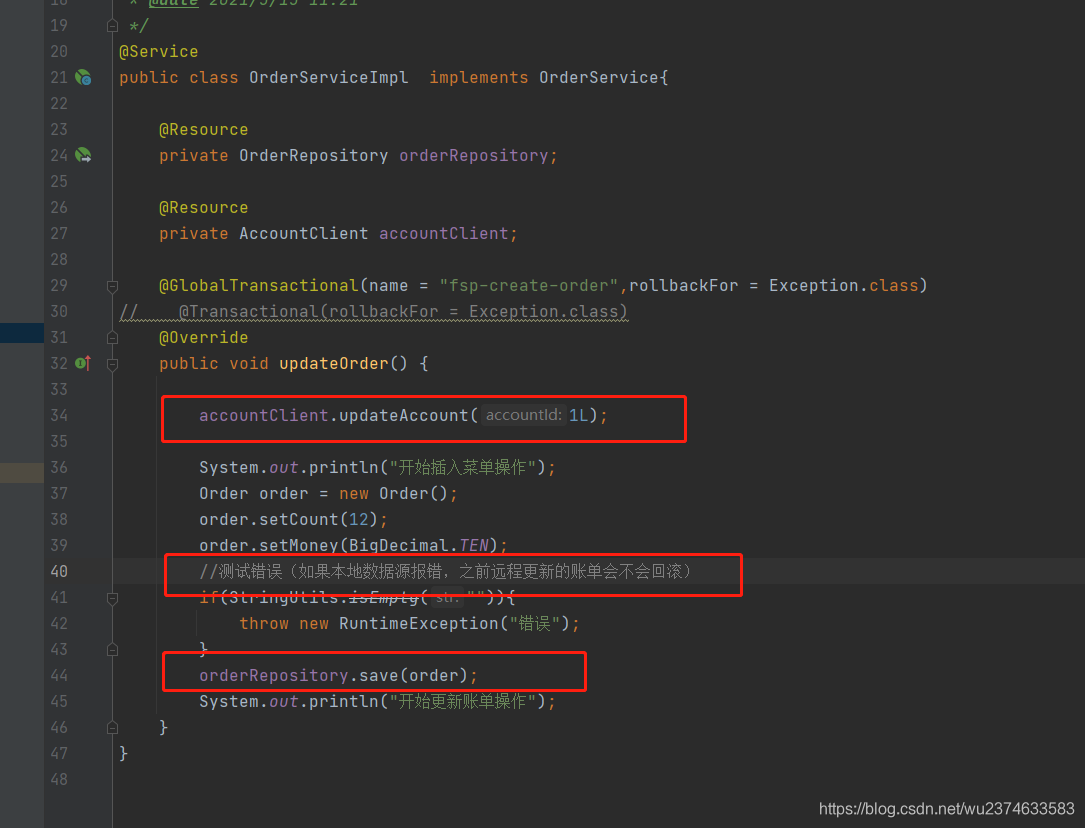The height and width of the screenshot is (828, 1085).
Task: Click the OrderServiceImpl class name
Action: (x=329, y=77)
